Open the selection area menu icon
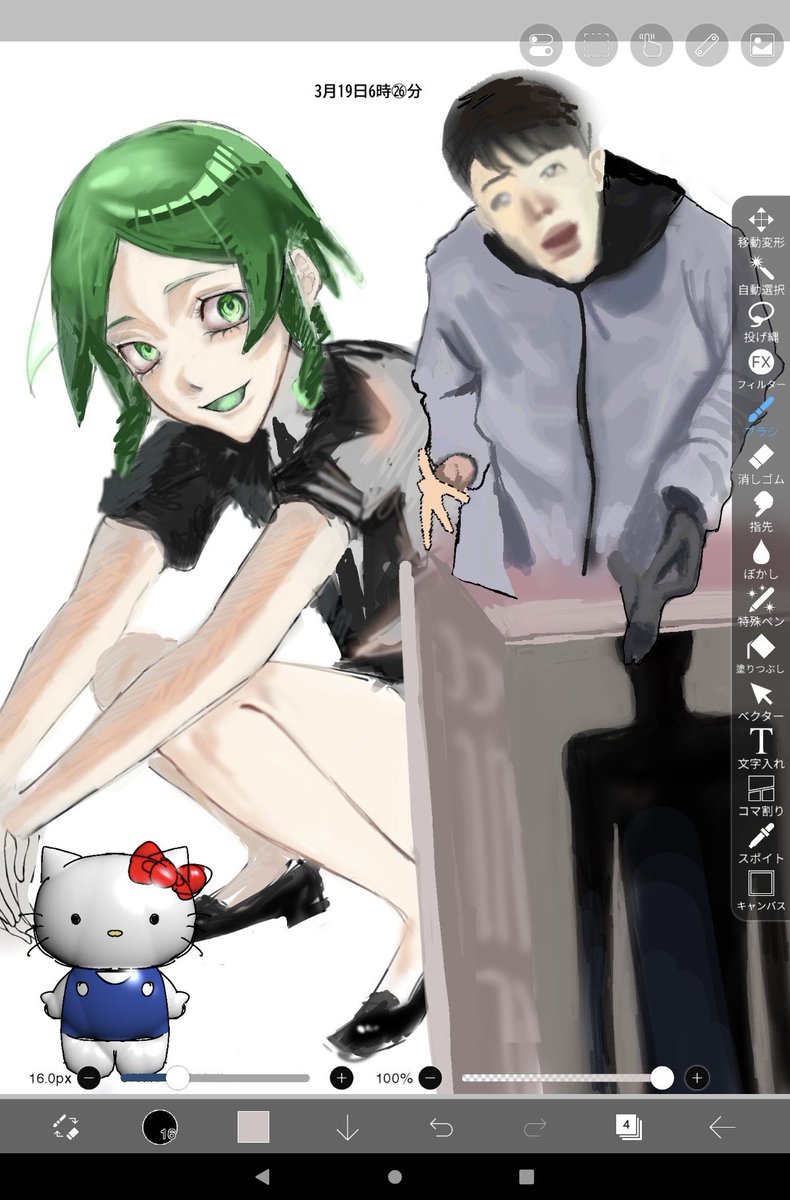 coord(596,45)
